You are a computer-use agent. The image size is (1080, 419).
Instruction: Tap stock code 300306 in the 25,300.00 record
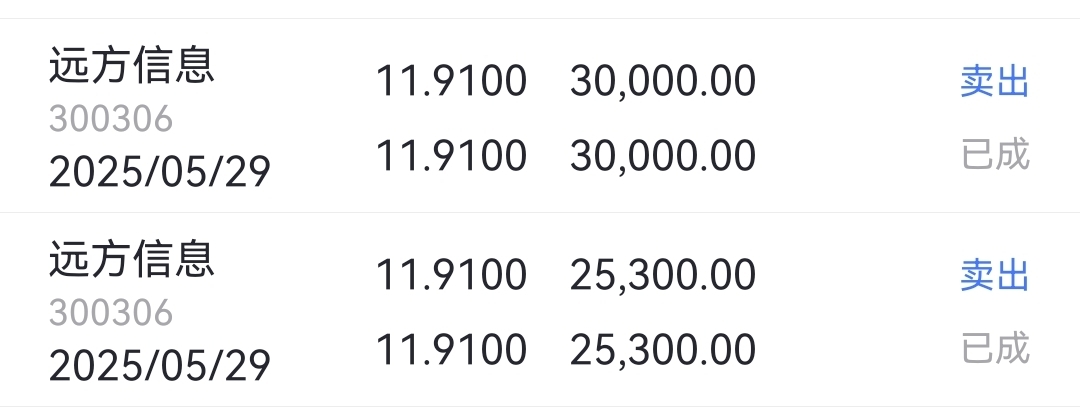(x=111, y=313)
